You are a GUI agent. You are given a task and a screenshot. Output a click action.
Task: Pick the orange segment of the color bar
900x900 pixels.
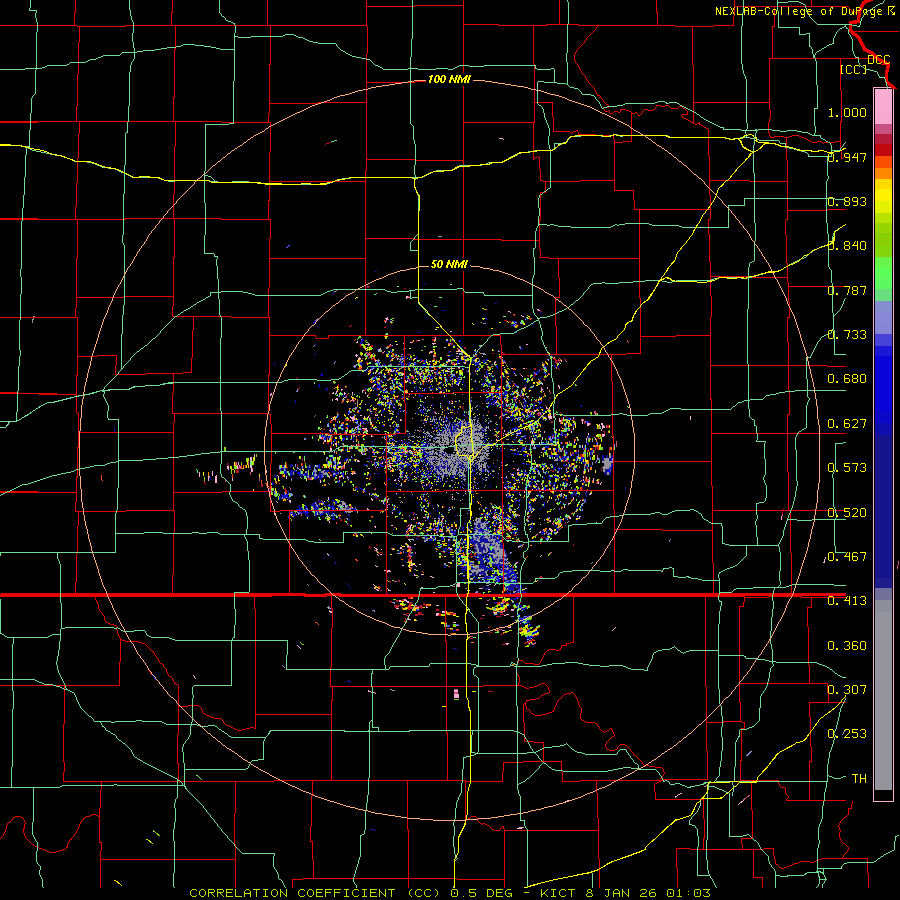click(883, 173)
